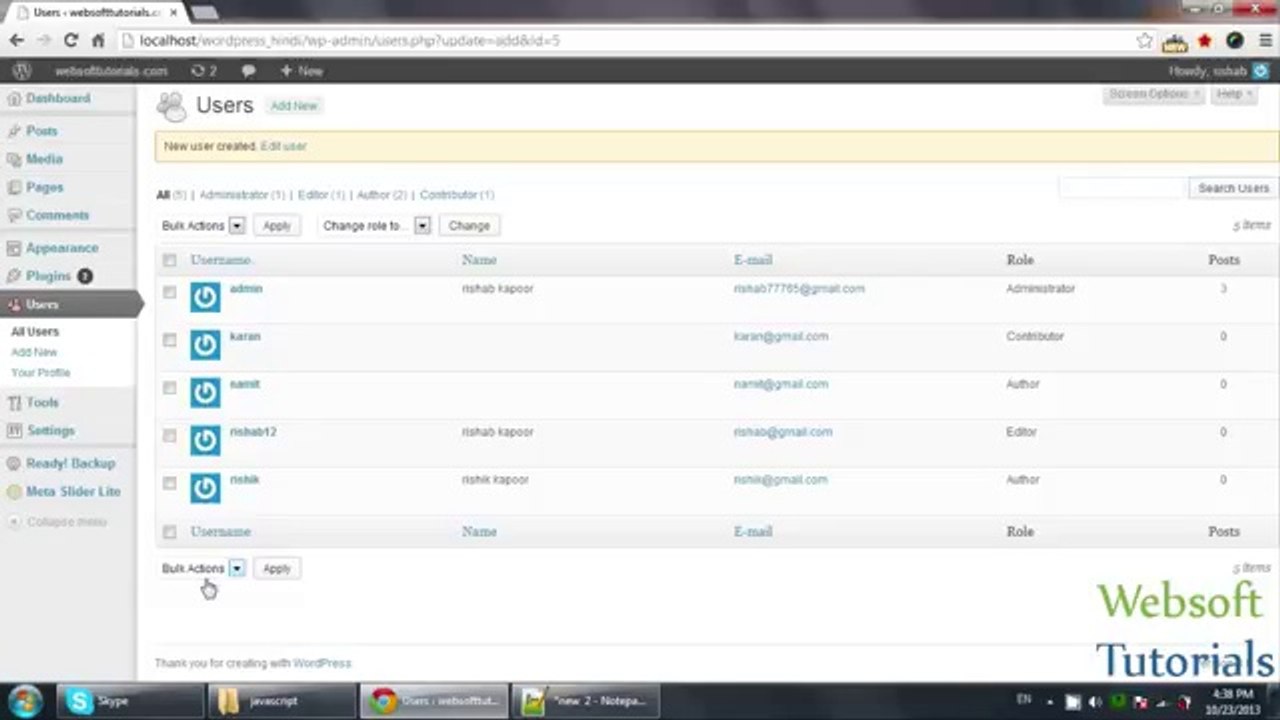Click the Change button
This screenshot has width=1280, height=720.
[x=469, y=226]
